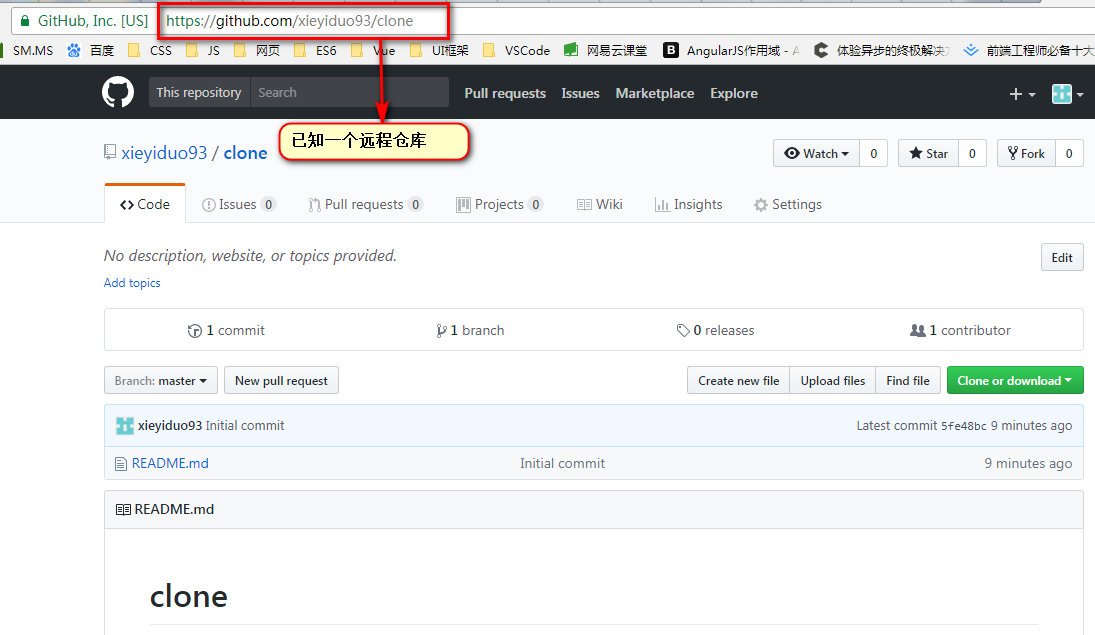Screen dimensions: 1095x635
Task: Open the JS bookmark folder
Action: (203, 50)
